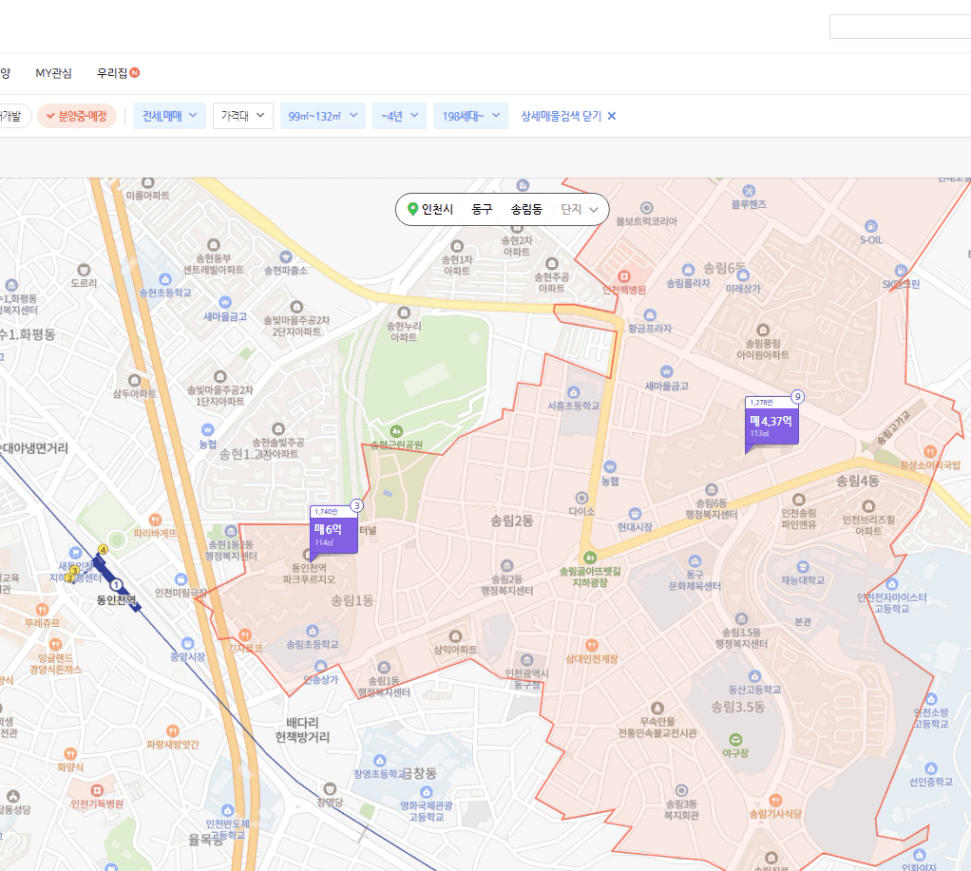Image resolution: width=971 pixels, height=871 pixels.
Task: Click the 현대시장 market icon
Action: pyautogui.click(x=634, y=513)
